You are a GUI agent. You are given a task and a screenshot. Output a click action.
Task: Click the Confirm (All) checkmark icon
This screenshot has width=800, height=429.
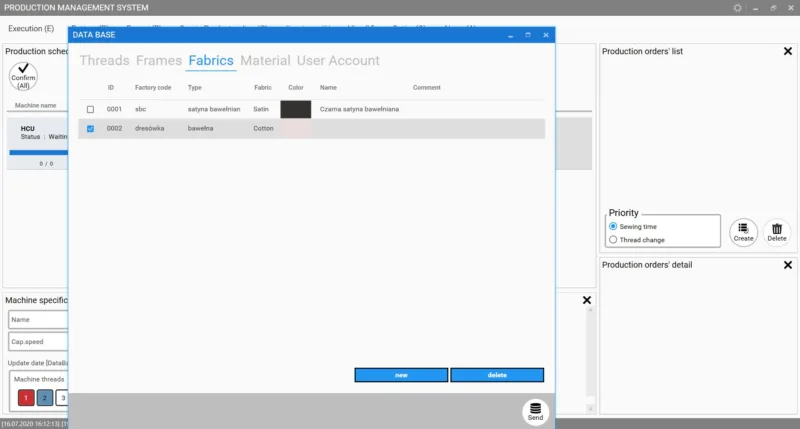point(23,76)
